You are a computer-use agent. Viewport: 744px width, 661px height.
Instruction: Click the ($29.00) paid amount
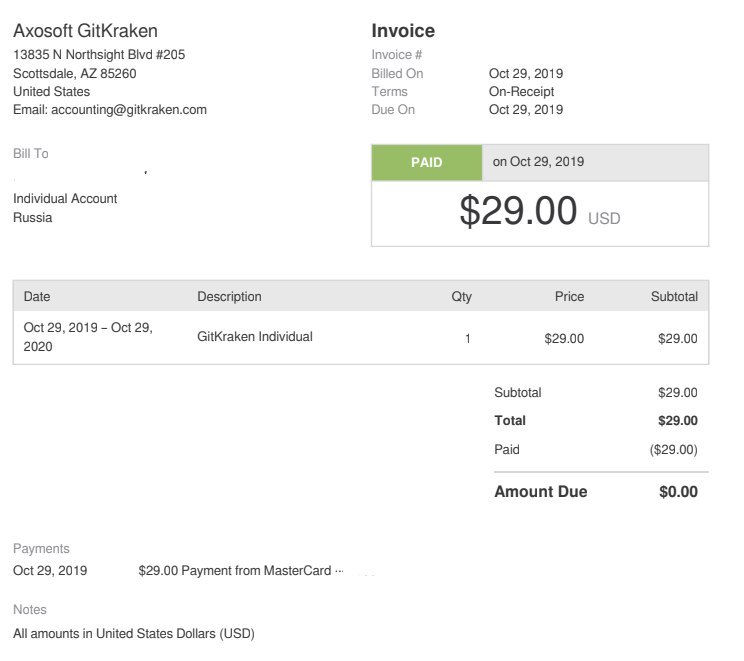[673, 450]
